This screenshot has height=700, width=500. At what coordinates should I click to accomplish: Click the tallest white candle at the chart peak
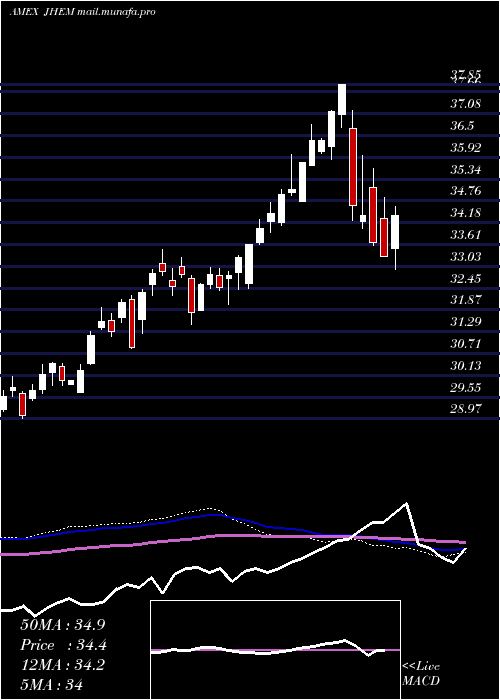[342, 100]
